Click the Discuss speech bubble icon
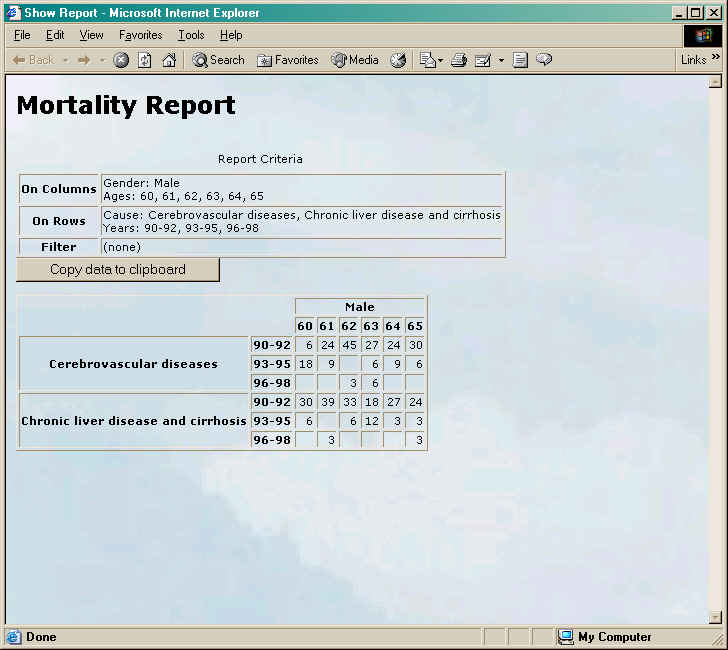728x650 pixels. click(x=544, y=60)
